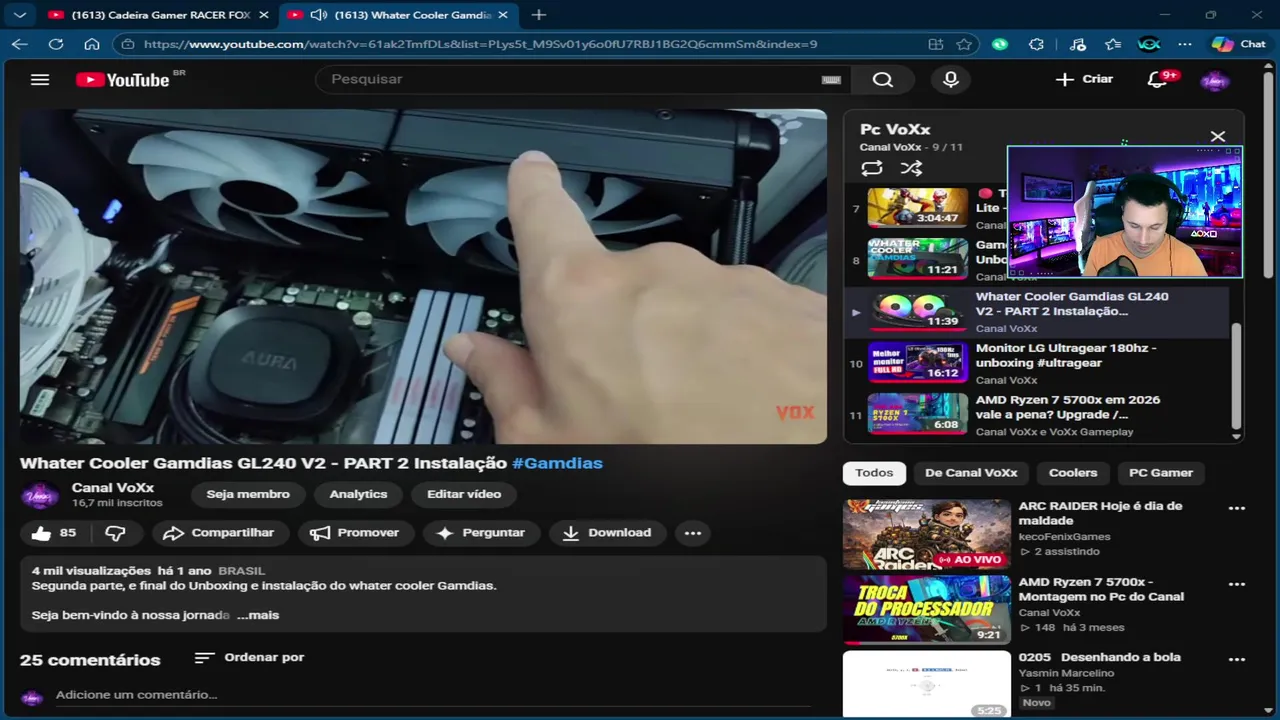Select the De Canal VoXx filter chip
The image size is (1280, 720).
tap(971, 473)
